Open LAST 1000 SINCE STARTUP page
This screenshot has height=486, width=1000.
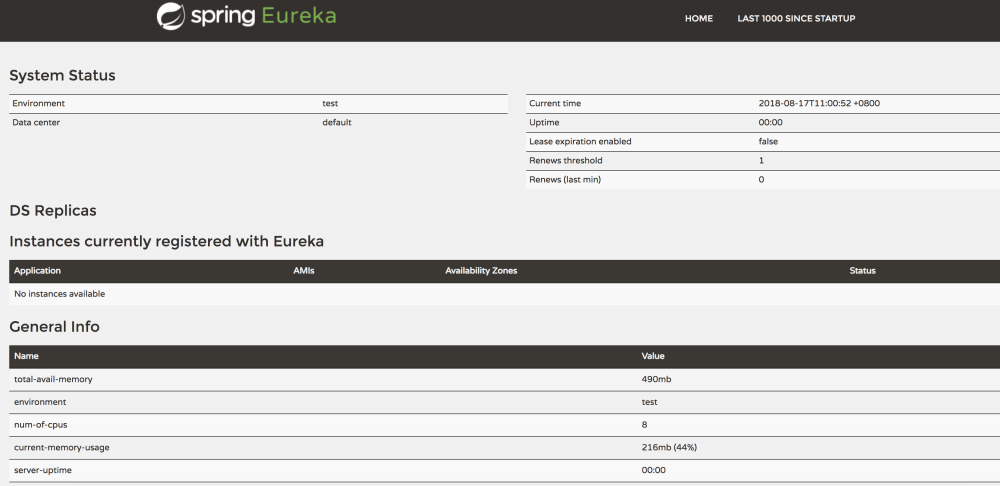(796, 18)
